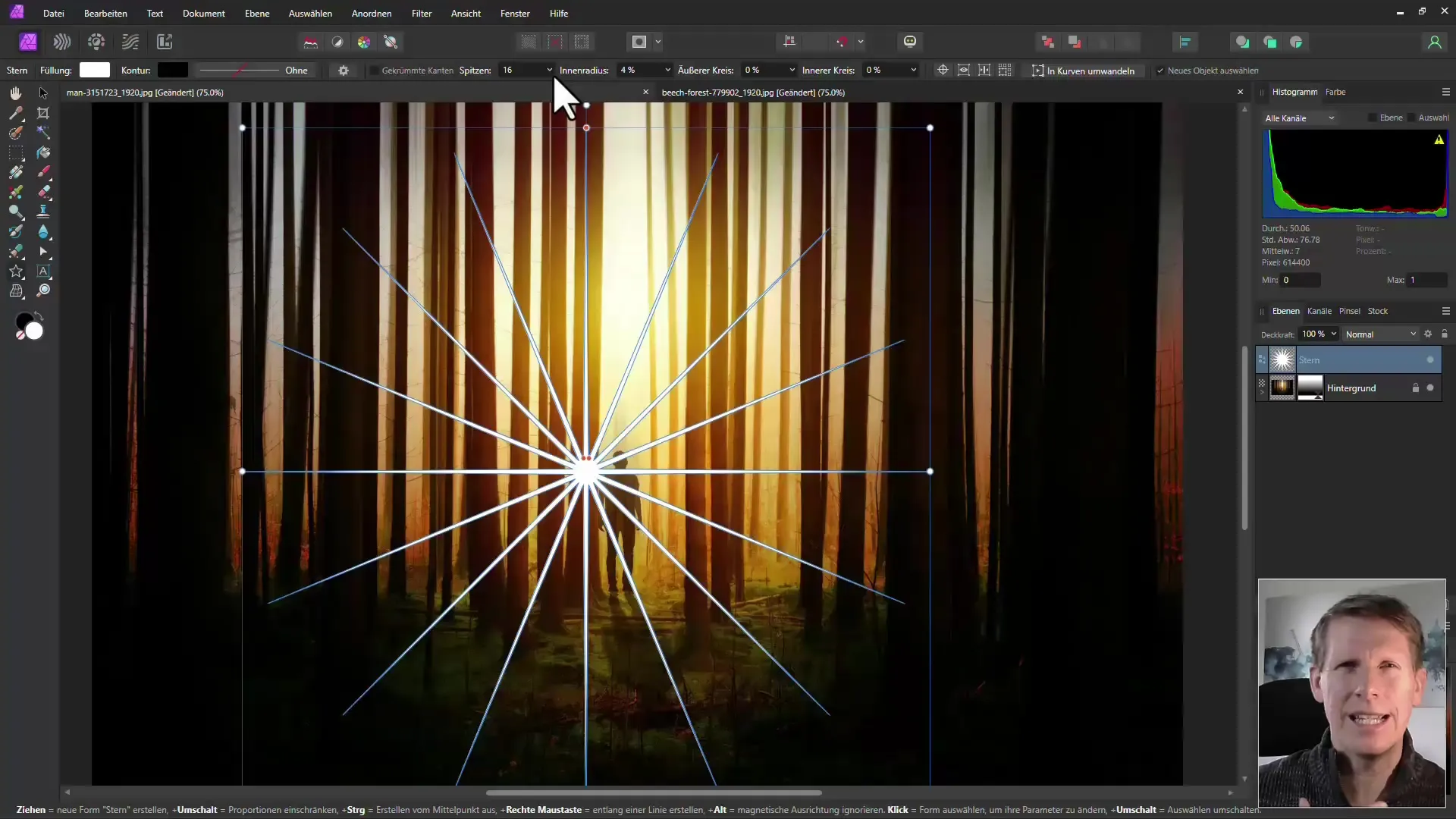1456x819 pixels.
Task: Switch to the Farbe tab
Action: click(x=1335, y=92)
